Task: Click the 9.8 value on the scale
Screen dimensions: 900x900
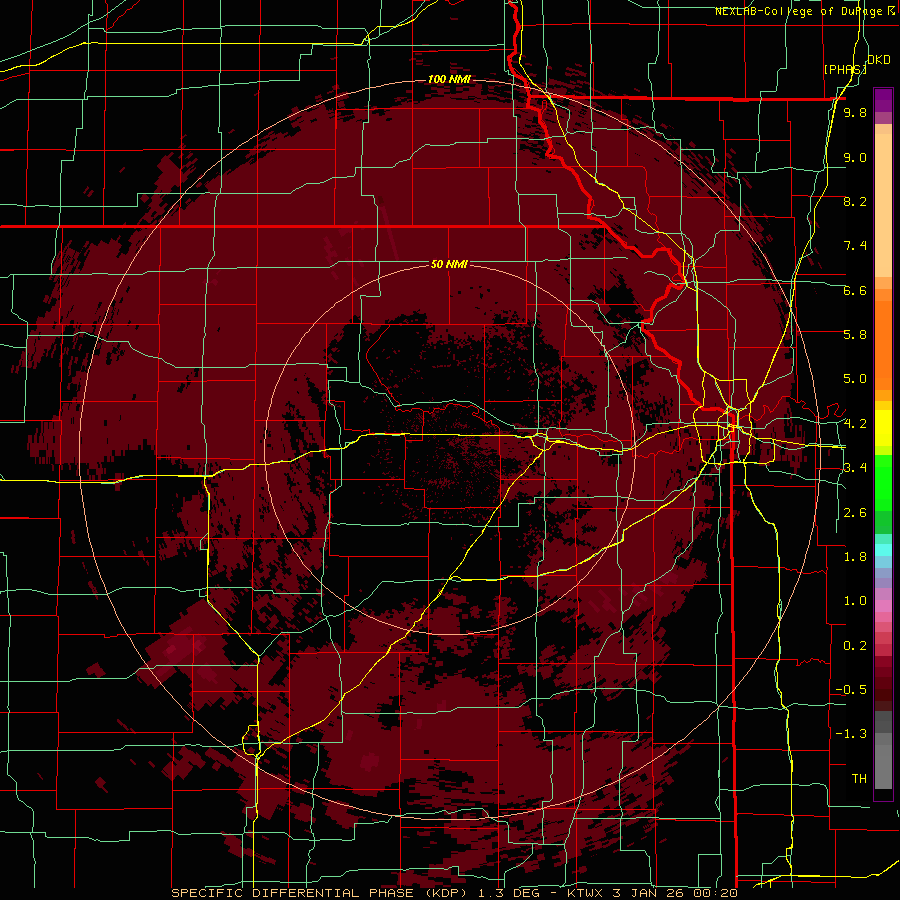Action: (855, 112)
